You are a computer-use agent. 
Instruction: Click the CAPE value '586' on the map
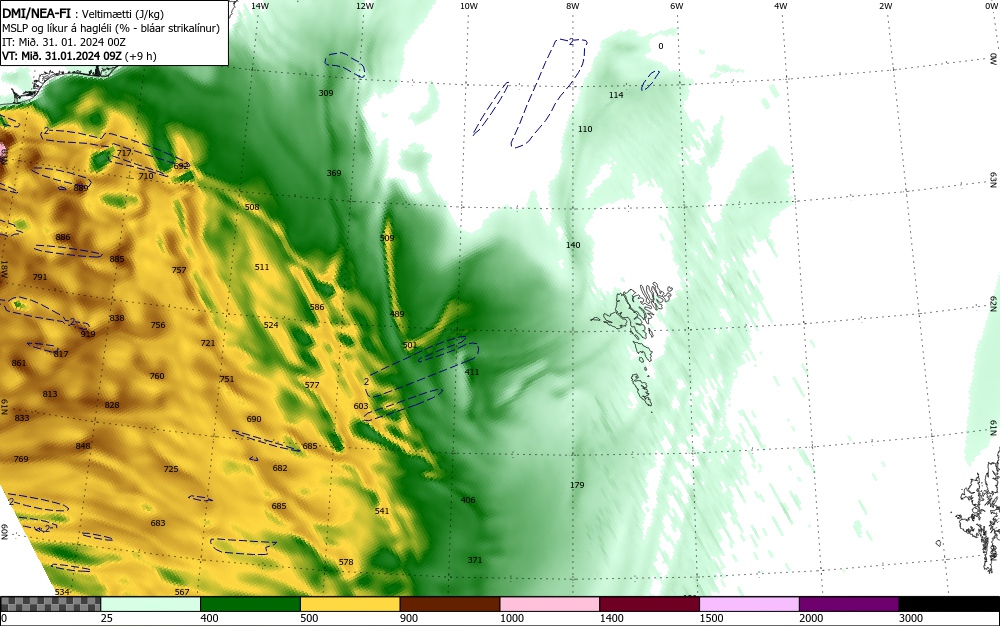[317, 307]
